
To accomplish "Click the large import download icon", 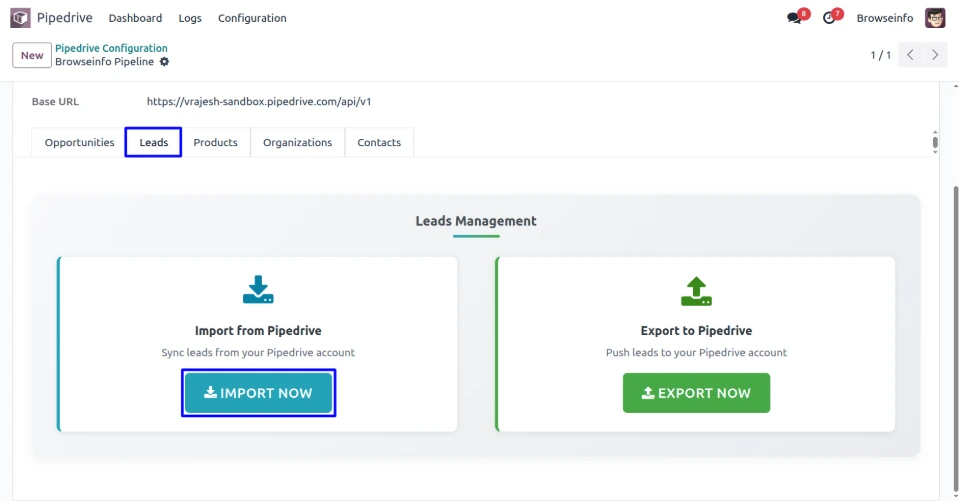I will [258, 290].
